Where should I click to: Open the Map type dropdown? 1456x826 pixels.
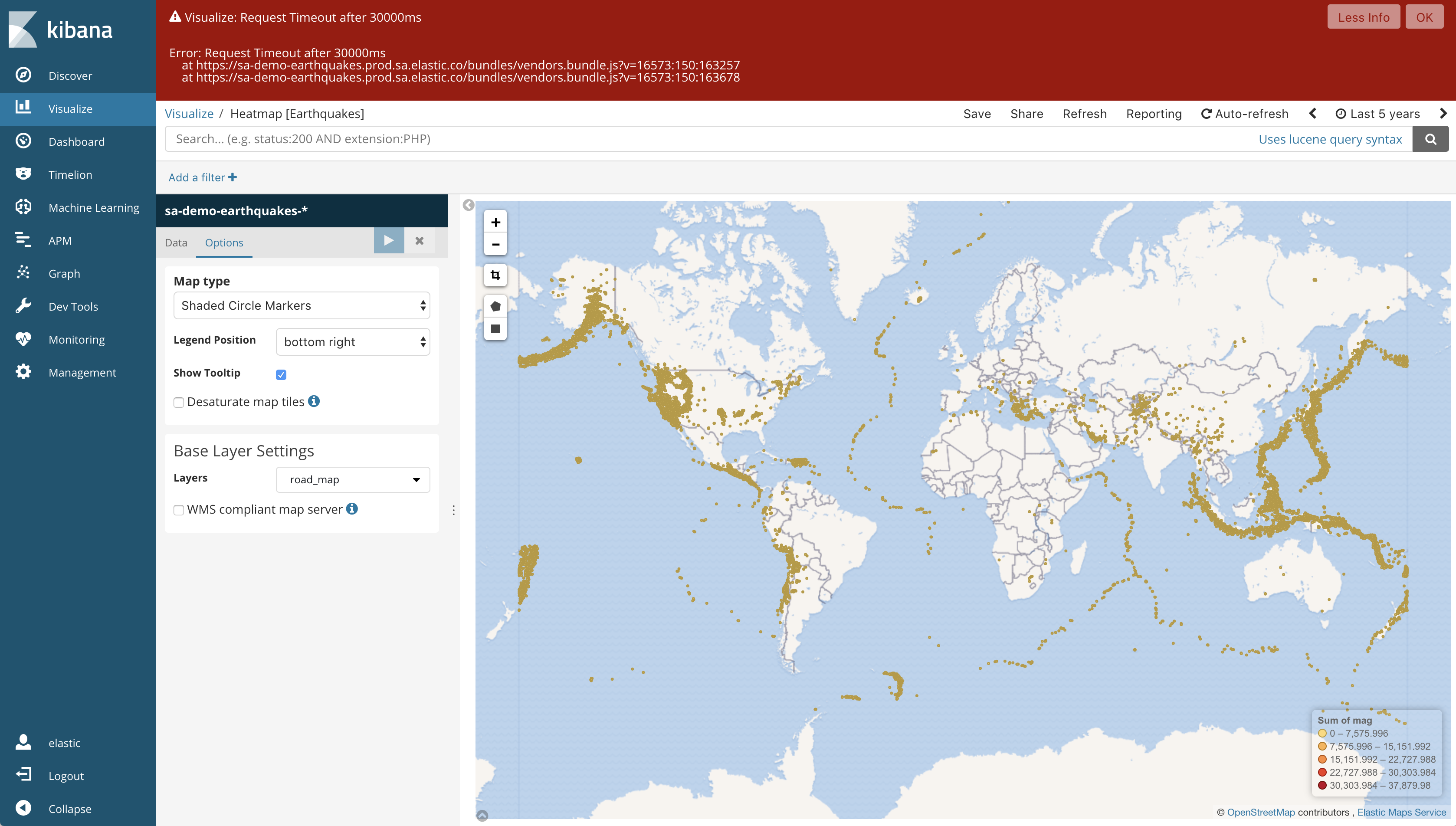(302, 305)
